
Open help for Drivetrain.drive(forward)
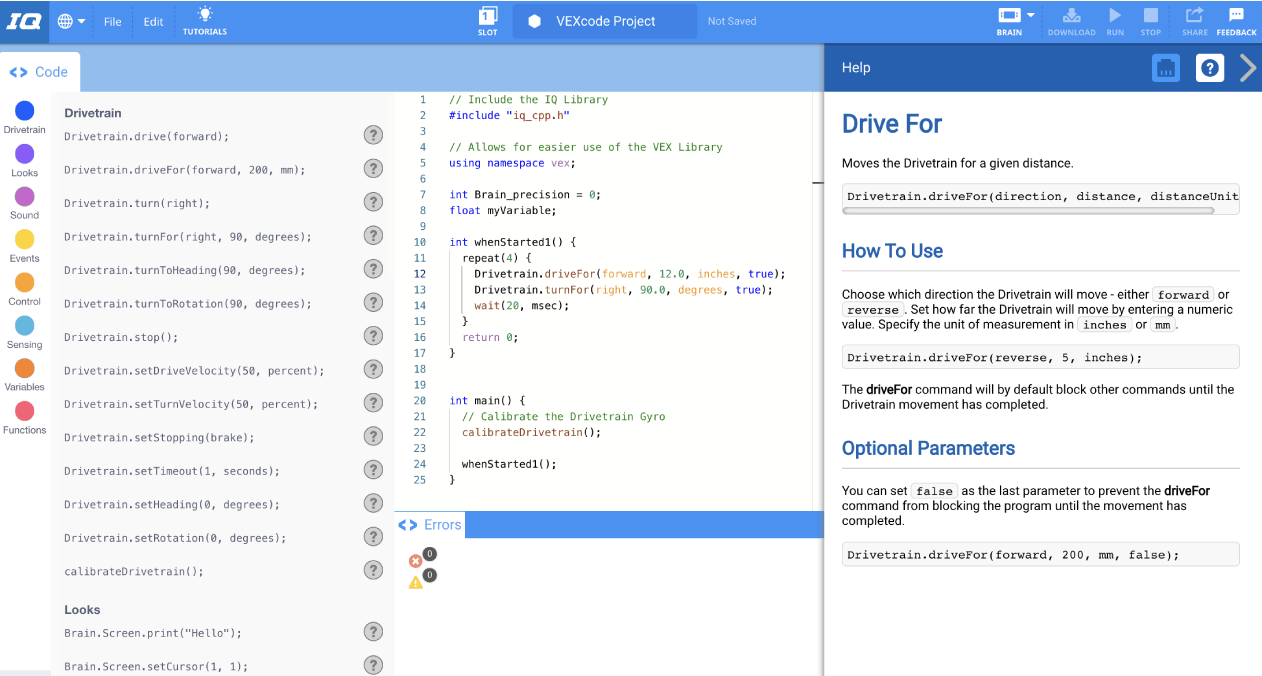(373, 136)
